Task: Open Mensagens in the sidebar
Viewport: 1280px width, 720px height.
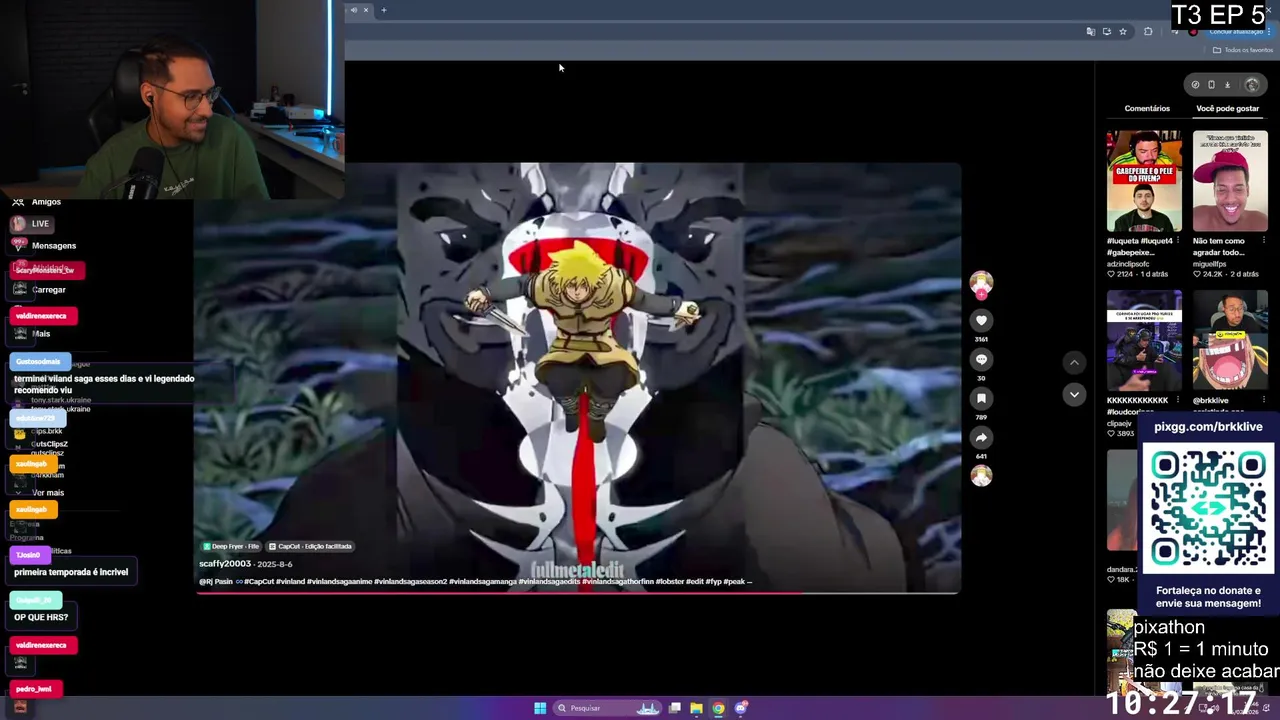Action: pyautogui.click(x=44, y=246)
